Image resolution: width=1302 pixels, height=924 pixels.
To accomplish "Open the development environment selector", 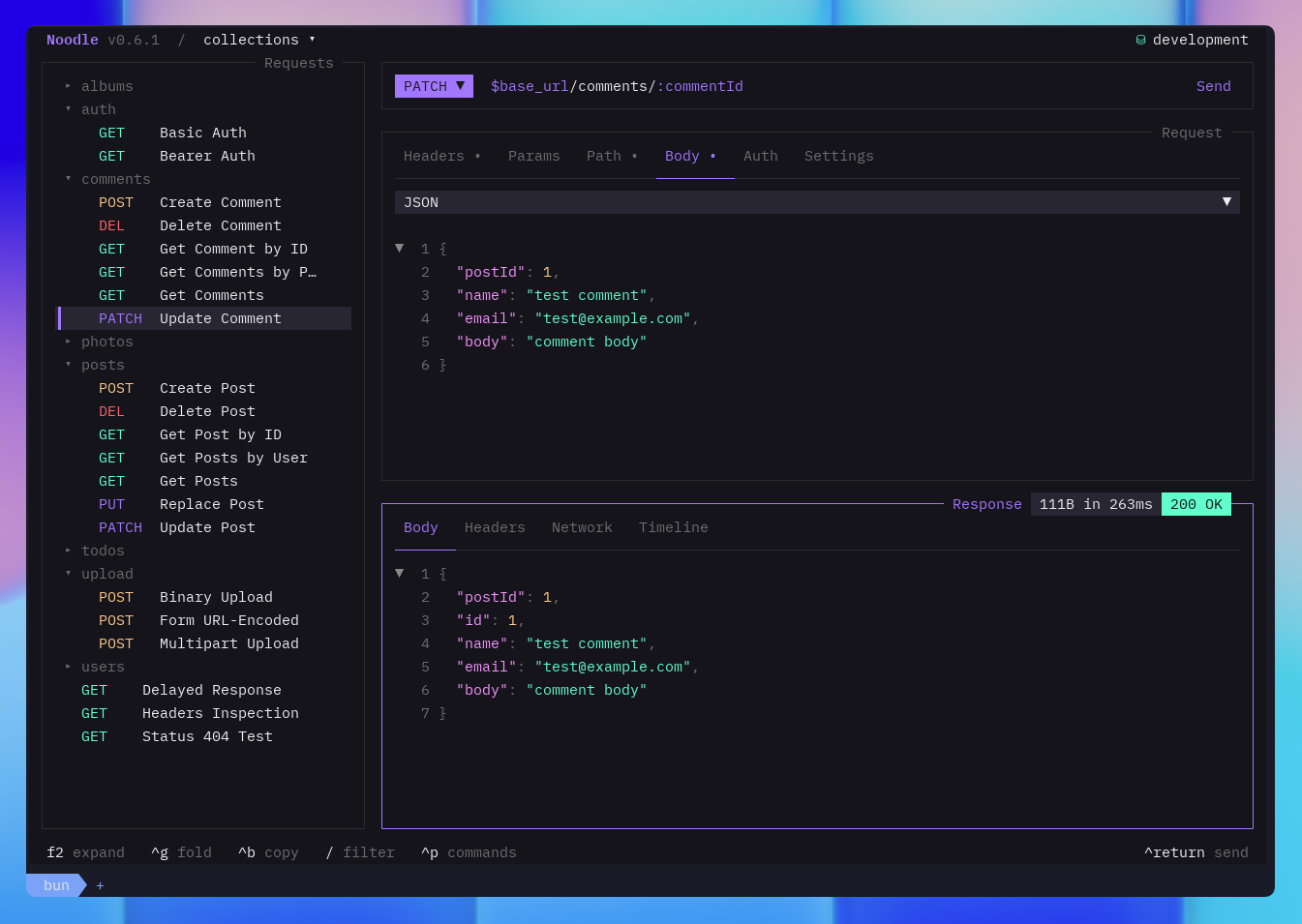I will 1192,40.
